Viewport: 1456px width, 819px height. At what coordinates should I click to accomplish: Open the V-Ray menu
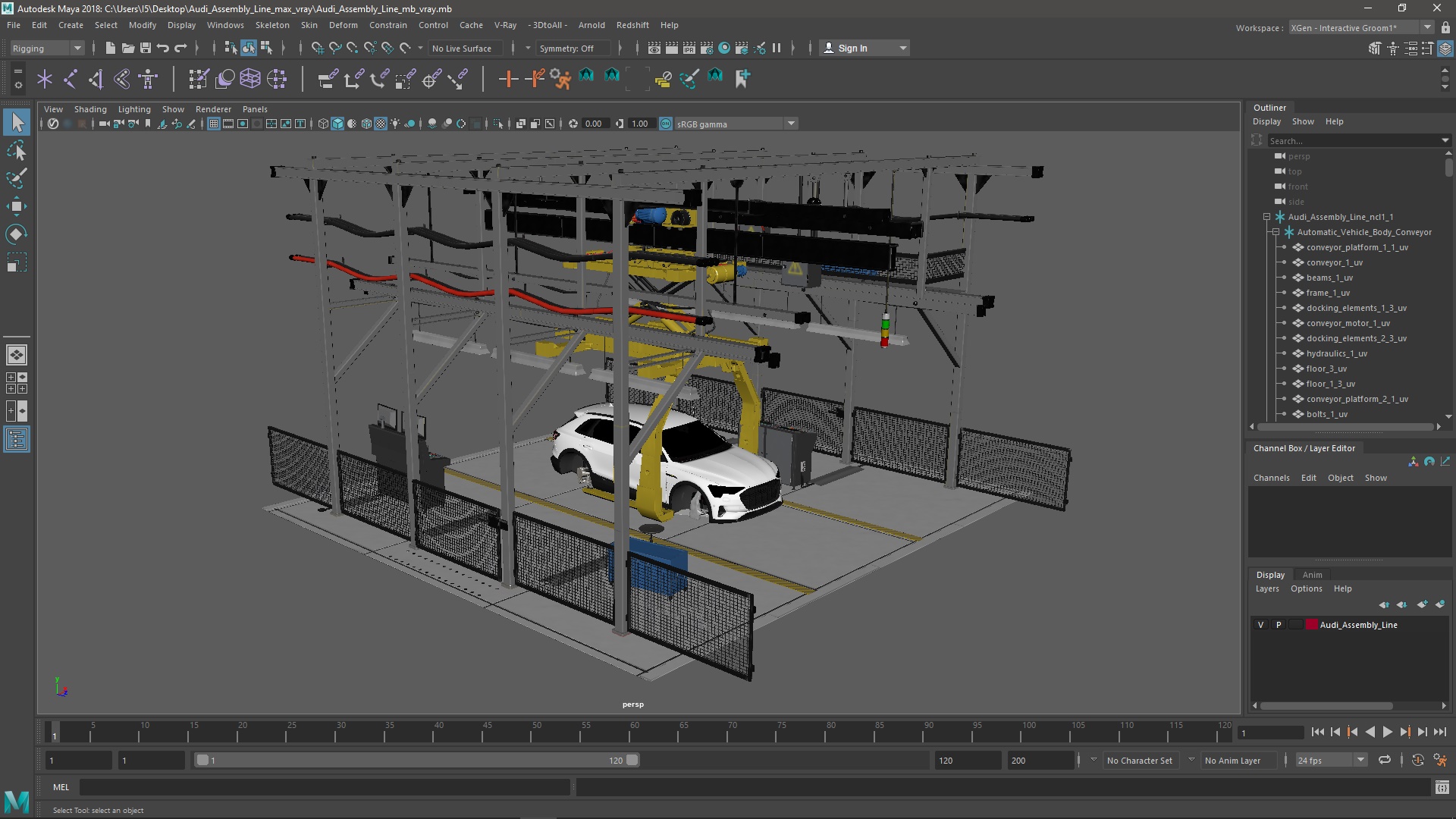tap(505, 25)
